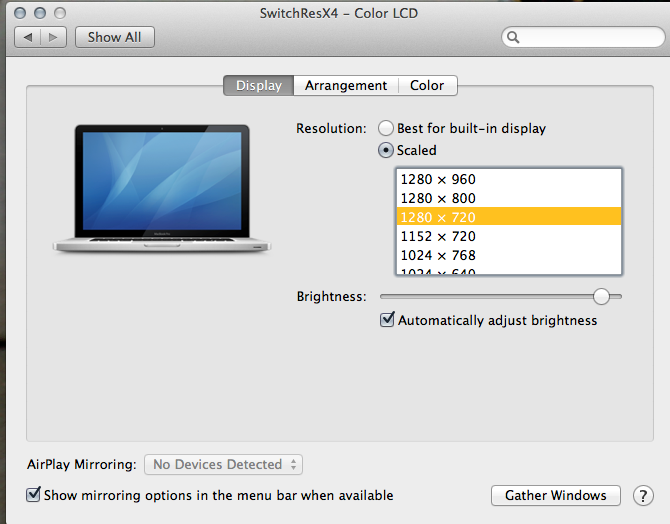Click the Brightness slider knob
This screenshot has width=670, height=524.
(x=601, y=296)
